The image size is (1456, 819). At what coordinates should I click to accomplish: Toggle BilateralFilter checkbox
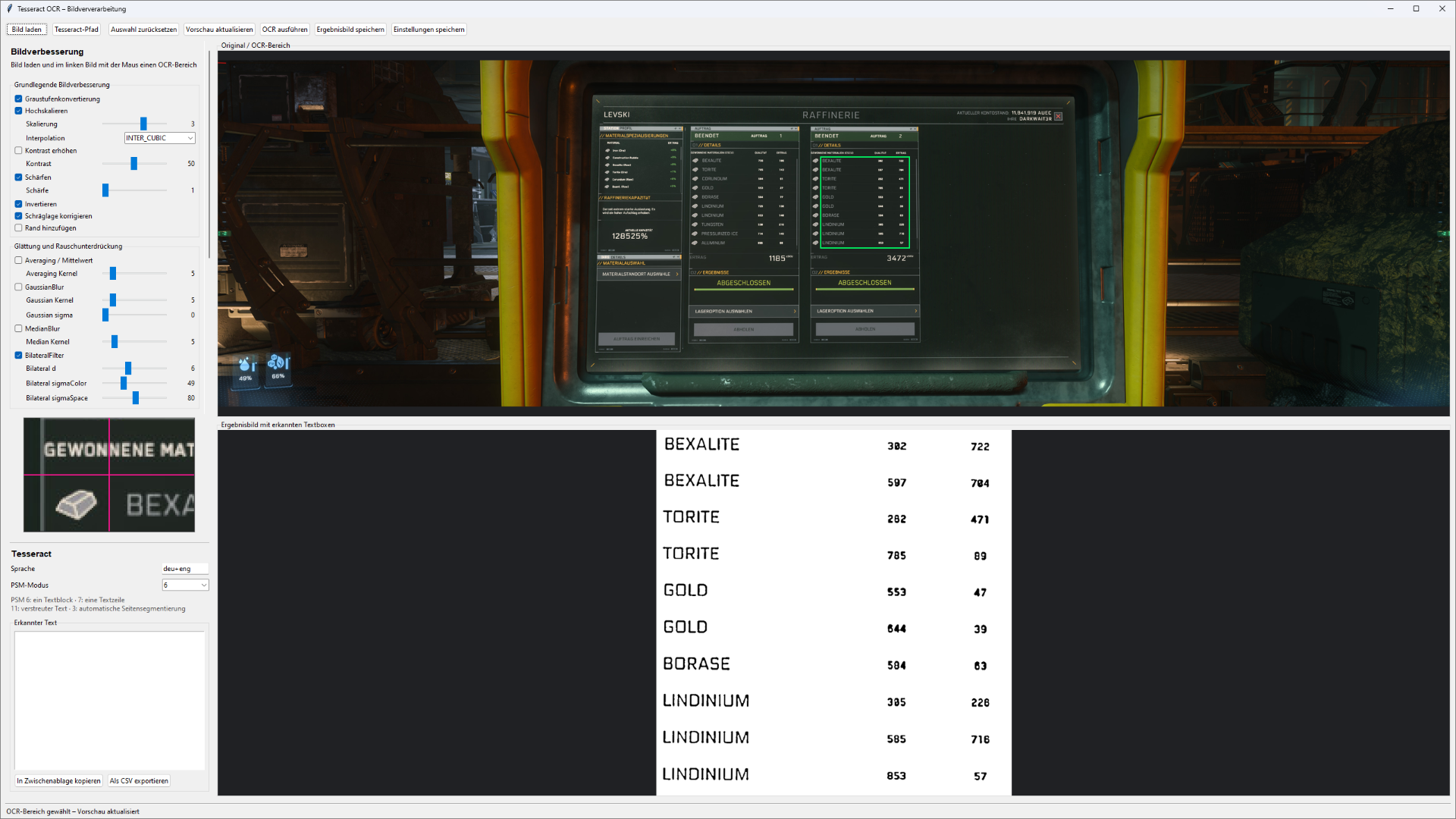[x=18, y=355]
